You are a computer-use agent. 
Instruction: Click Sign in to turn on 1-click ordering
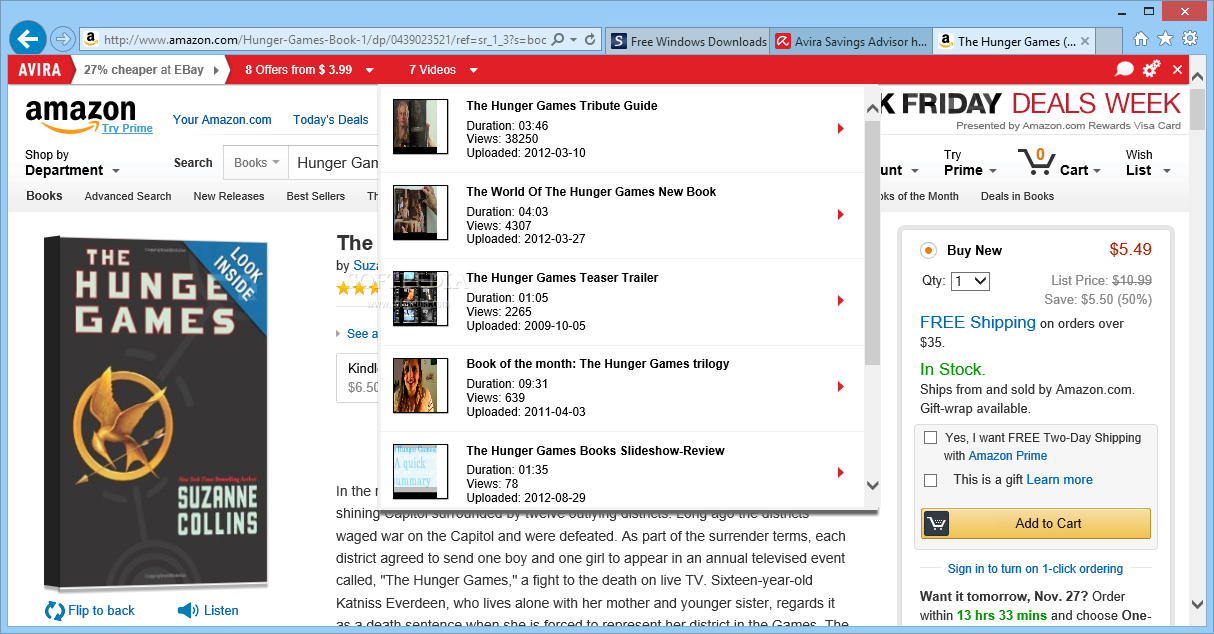pyautogui.click(x=1035, y=569)
